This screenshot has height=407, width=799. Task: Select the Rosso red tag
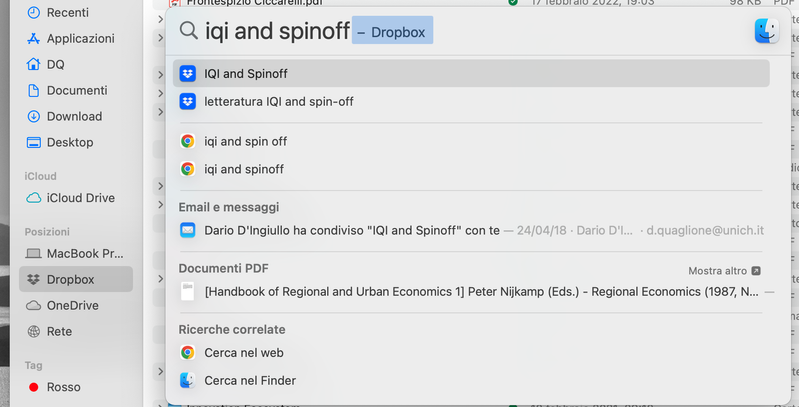tap(63, 387)
